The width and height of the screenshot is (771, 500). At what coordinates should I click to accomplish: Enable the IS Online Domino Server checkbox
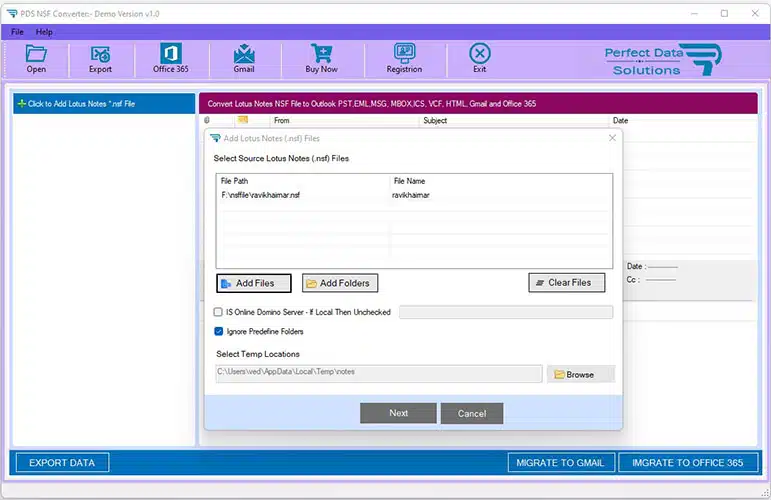point(218,312)
